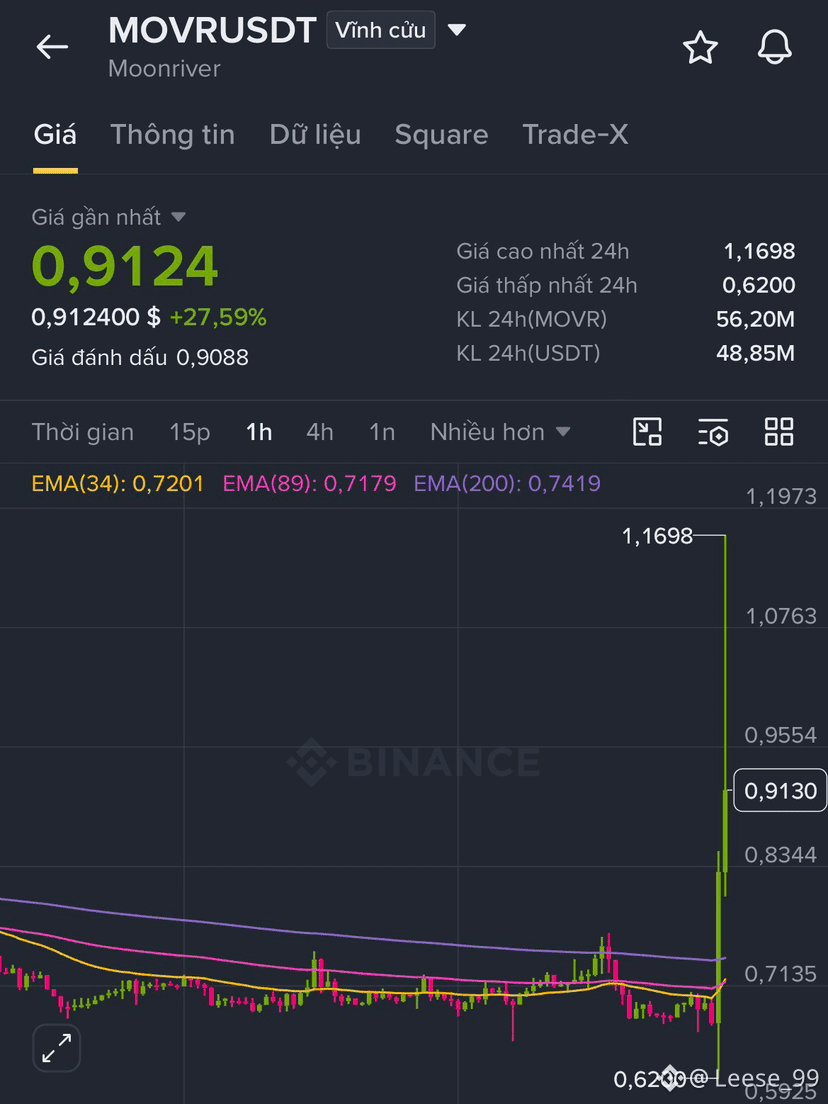The image size is (828, 1104).
Task: Select the Thời gian chart mode
Action: 82,432
